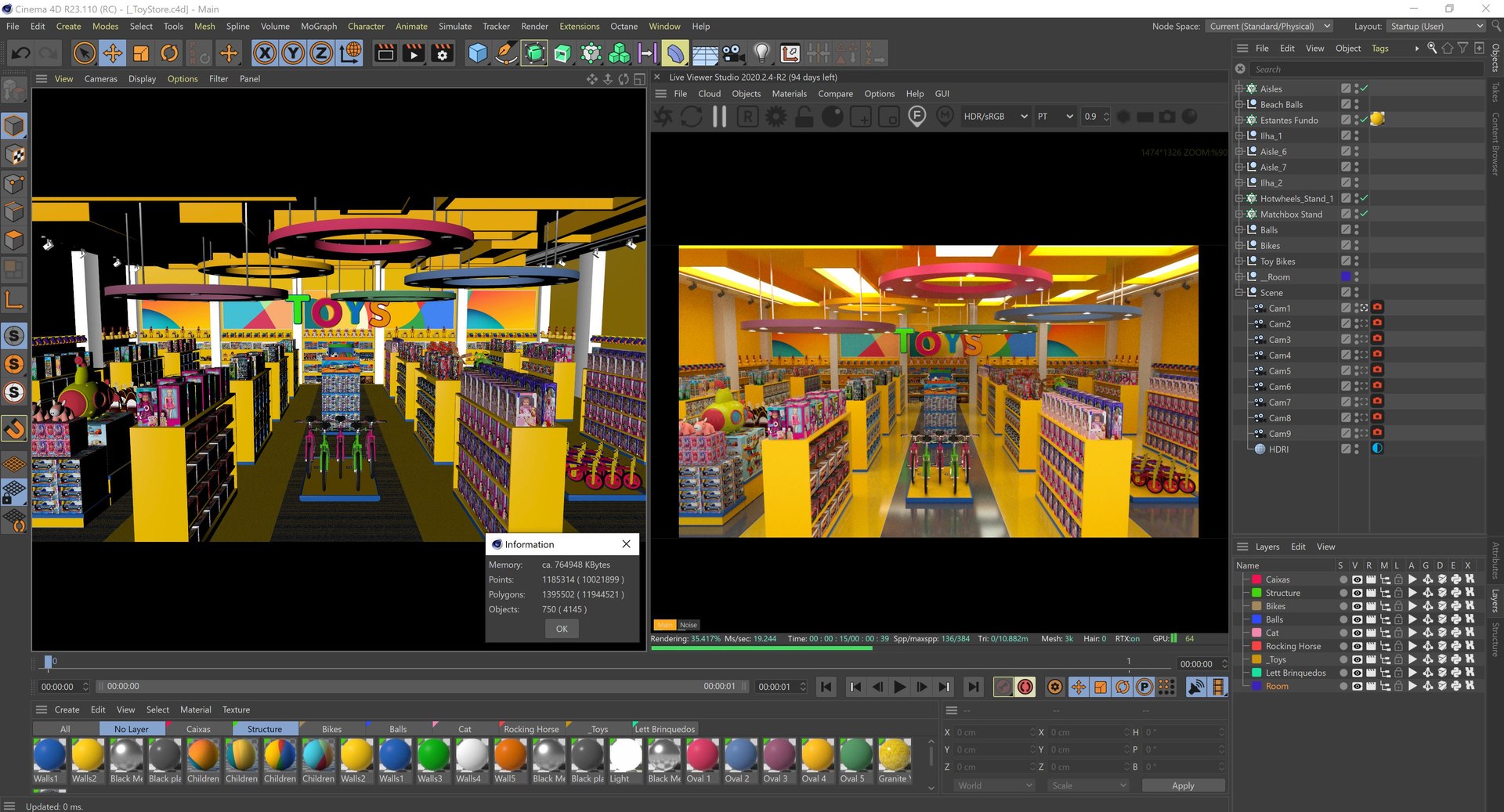Switch to the Structure material tab
Viewport: 1504px width, 812px height.
pos(265,729)
